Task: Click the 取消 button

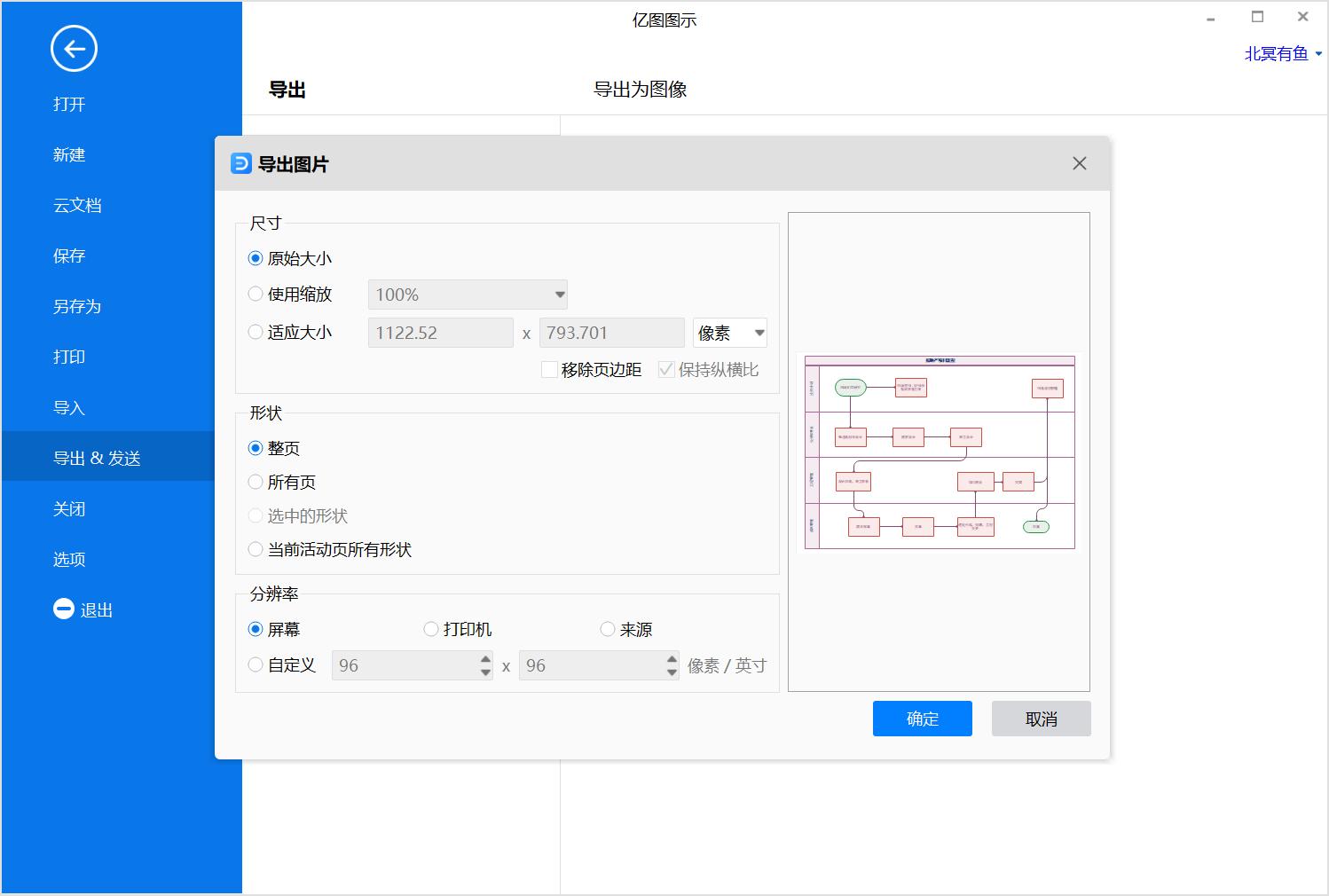Action: (1041, 719)
